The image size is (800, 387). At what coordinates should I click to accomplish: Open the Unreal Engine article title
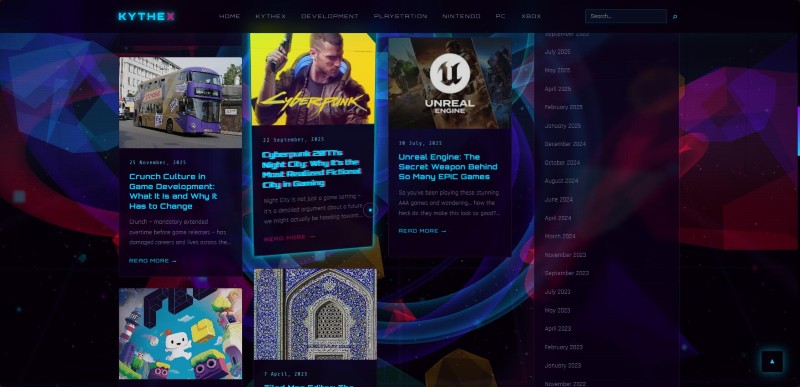pos(448,167)
